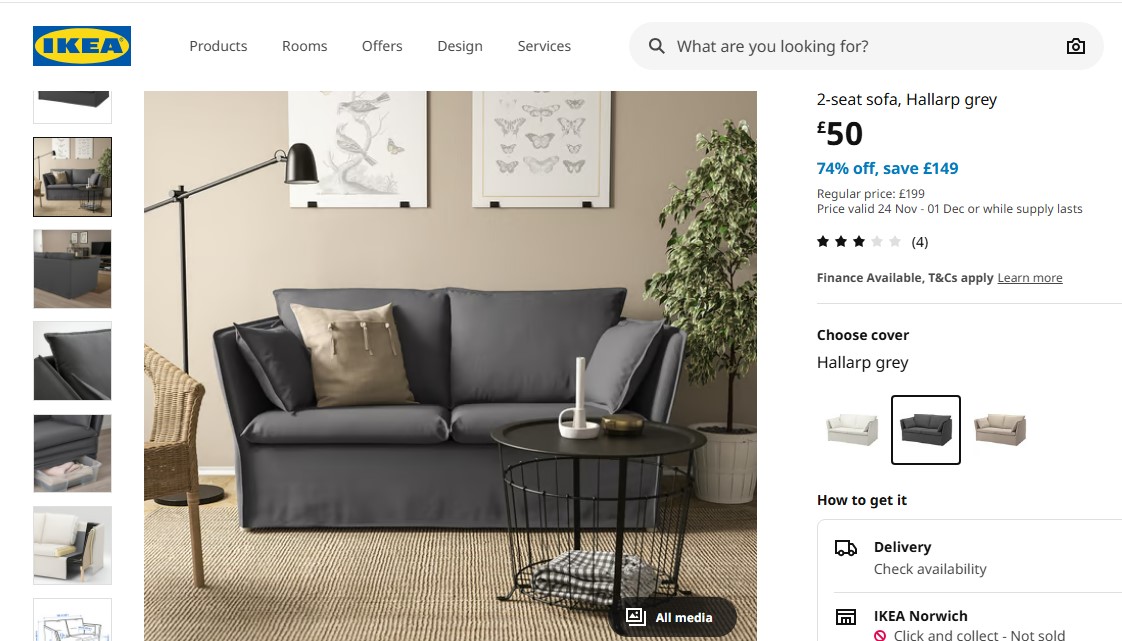
Task: View the sofa underseat storage thumbnail
Action: click(x=72, y=453)
